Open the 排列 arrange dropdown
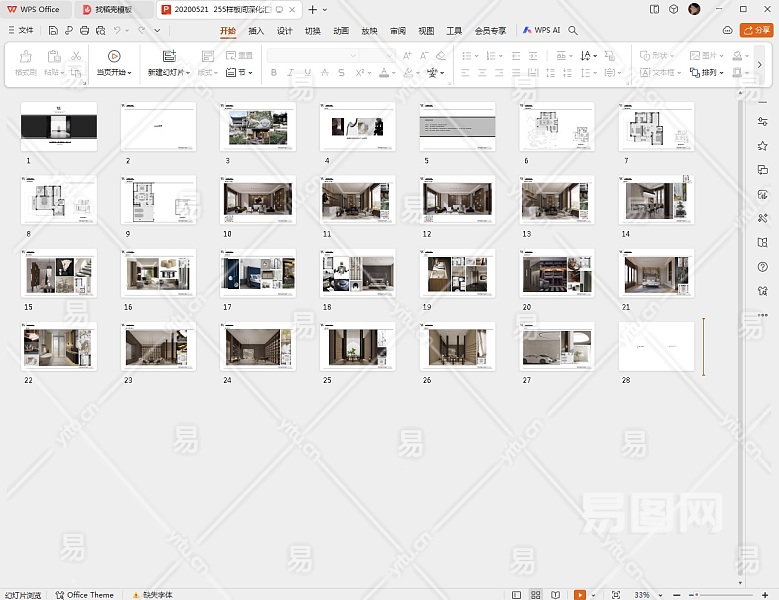The height and width of the screenshot is (600, 779). click(709, 73)
